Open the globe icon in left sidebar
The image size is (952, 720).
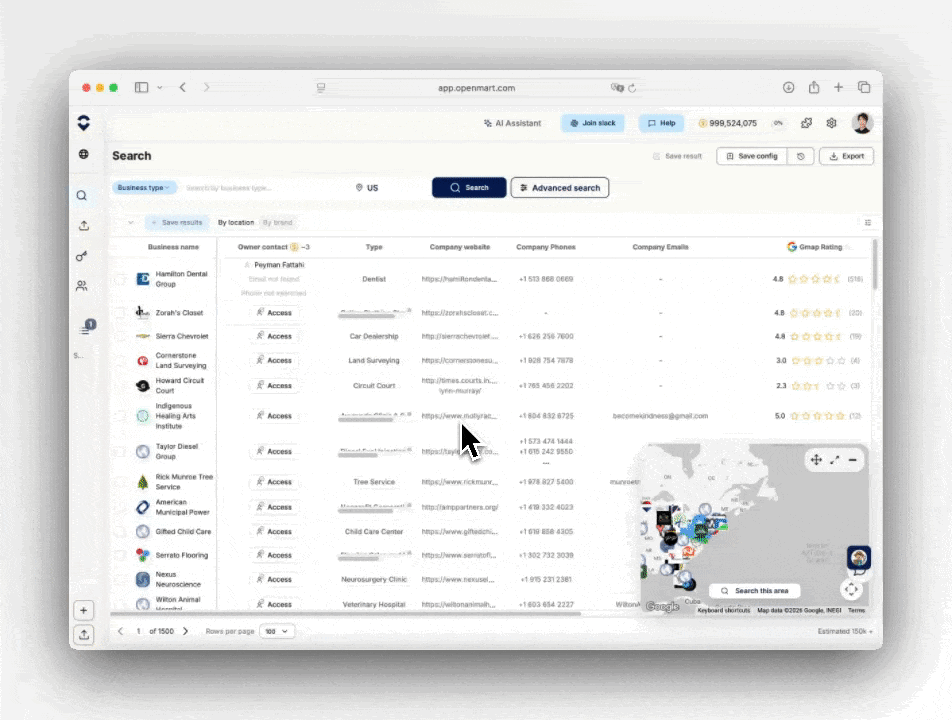pyautogui.click(x=84, y=154)
